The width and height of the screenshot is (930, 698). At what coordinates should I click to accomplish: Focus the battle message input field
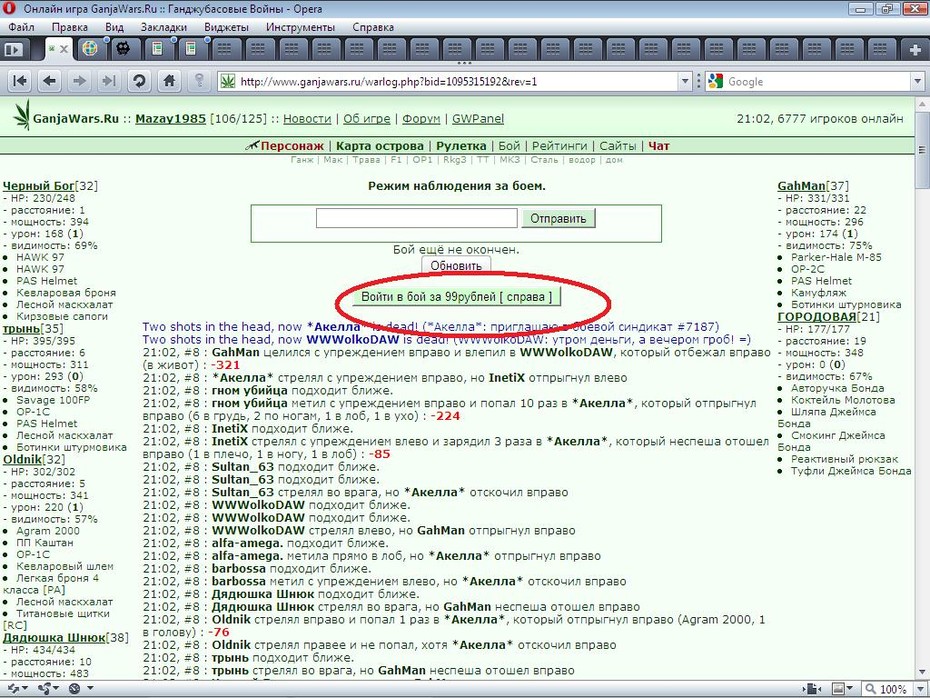(416, 218)
